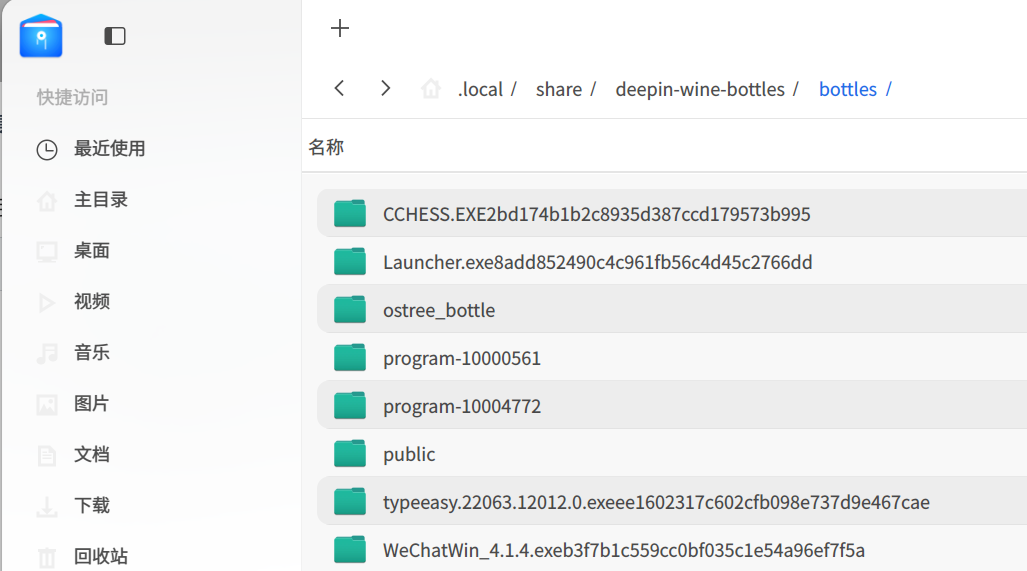
Task: Select the public folder icon
Action: coord(350,454)
